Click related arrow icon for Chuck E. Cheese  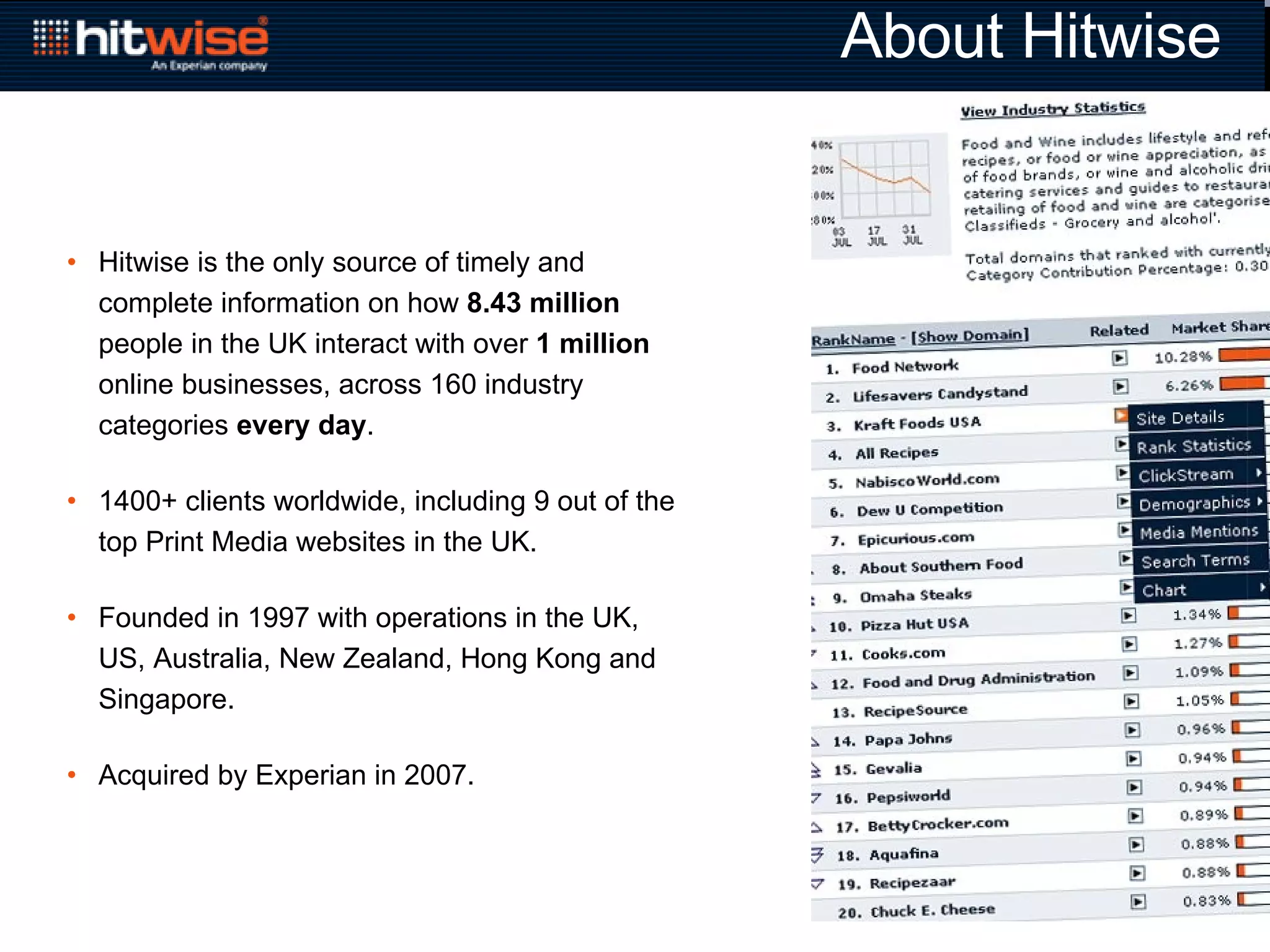(x=1138, y=902)
